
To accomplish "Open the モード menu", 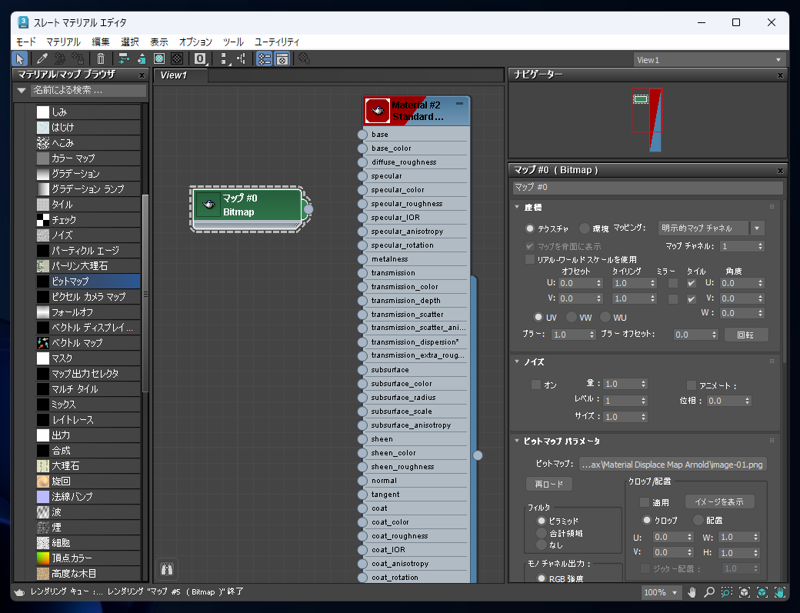I will (26, 42).
